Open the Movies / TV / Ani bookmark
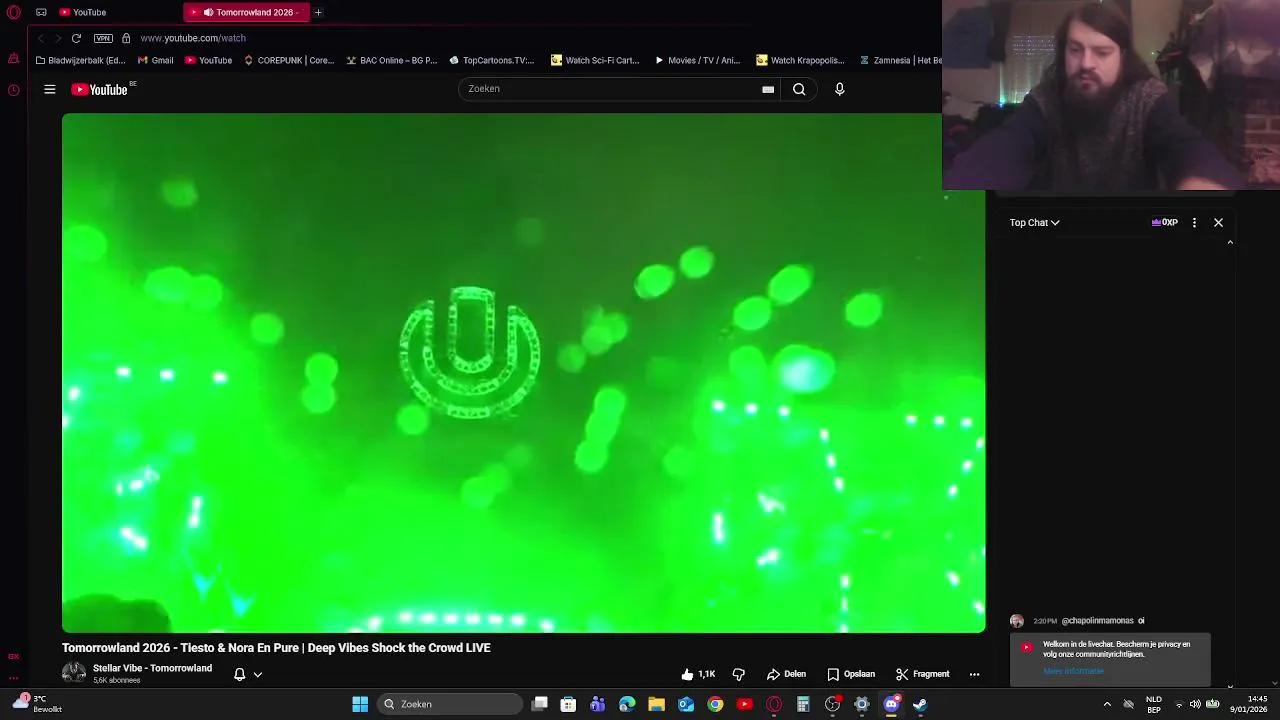 tap(697, 60)
